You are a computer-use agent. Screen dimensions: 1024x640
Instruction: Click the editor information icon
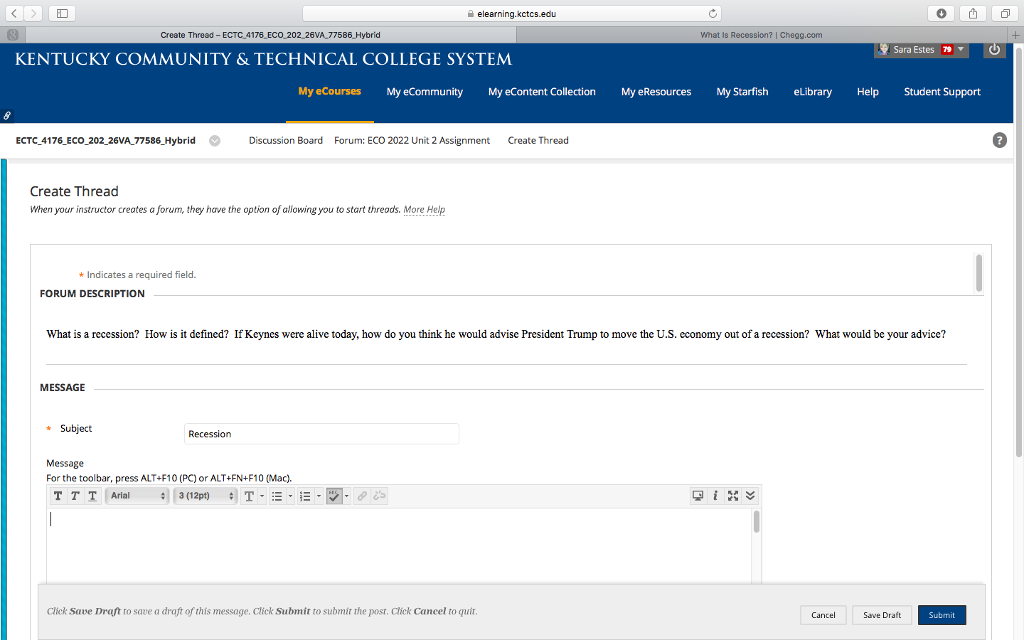(714, 495)
